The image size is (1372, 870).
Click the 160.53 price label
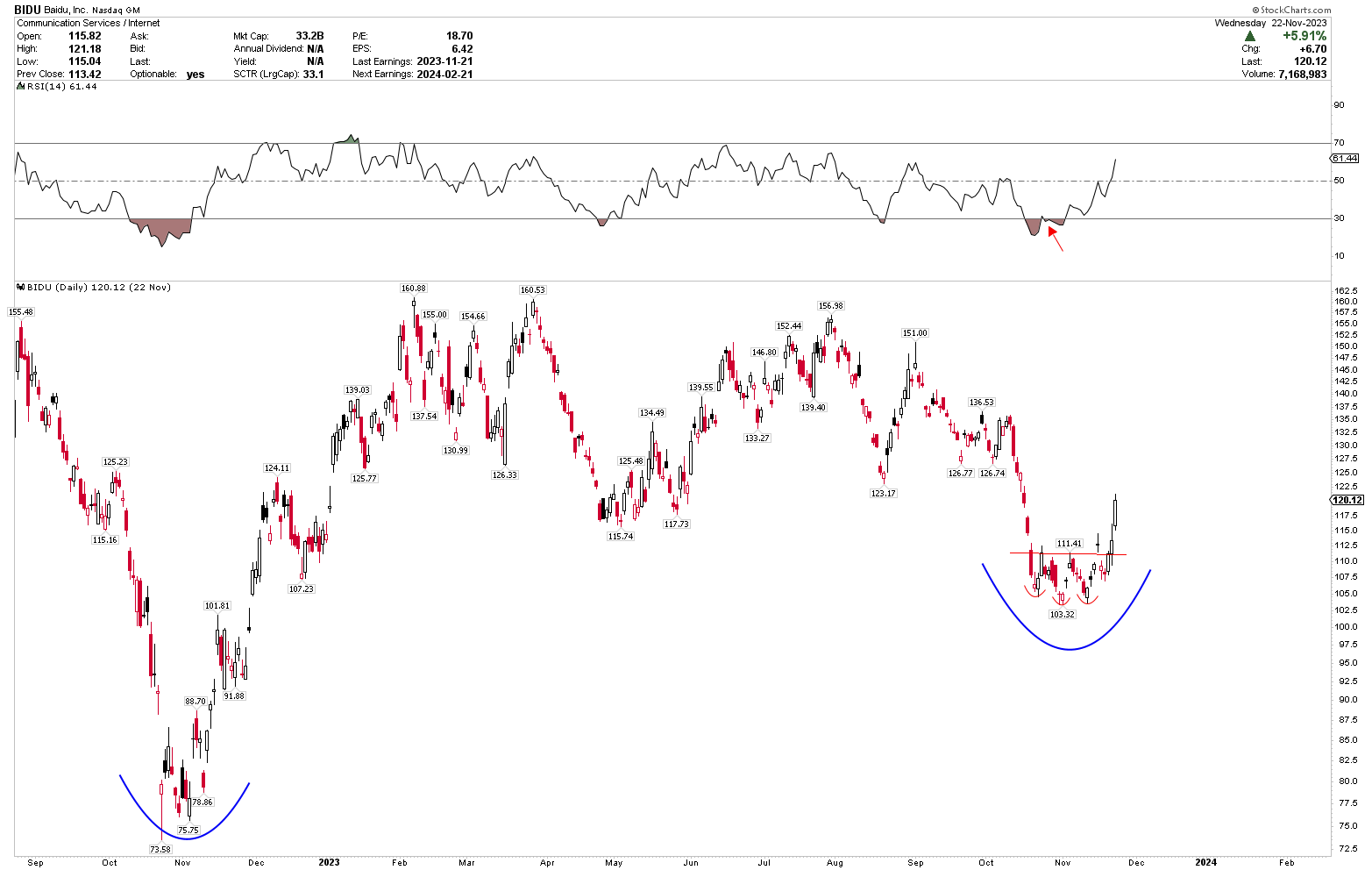click(x=532, y=290)
